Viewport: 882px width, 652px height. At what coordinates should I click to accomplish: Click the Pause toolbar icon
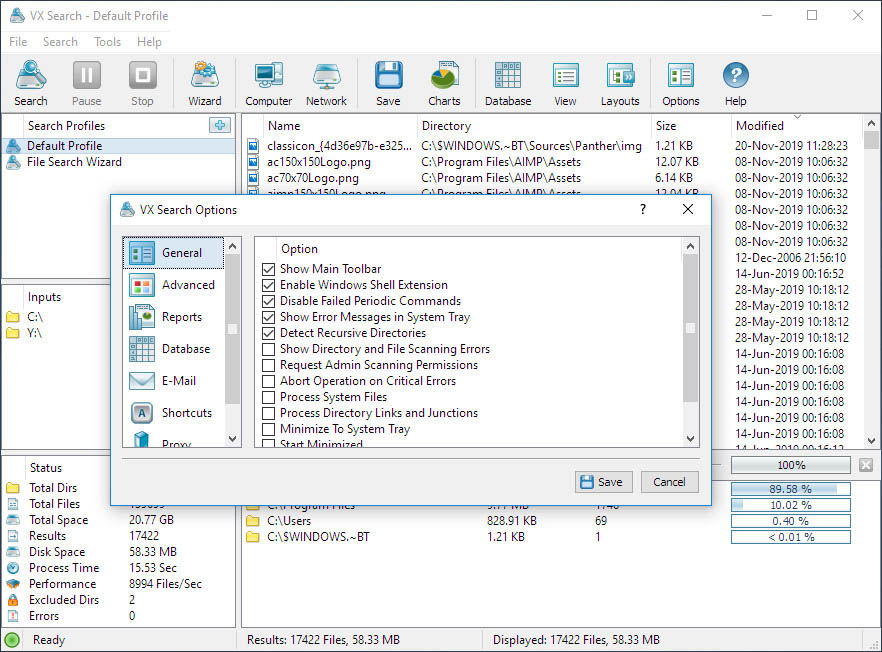87,83
